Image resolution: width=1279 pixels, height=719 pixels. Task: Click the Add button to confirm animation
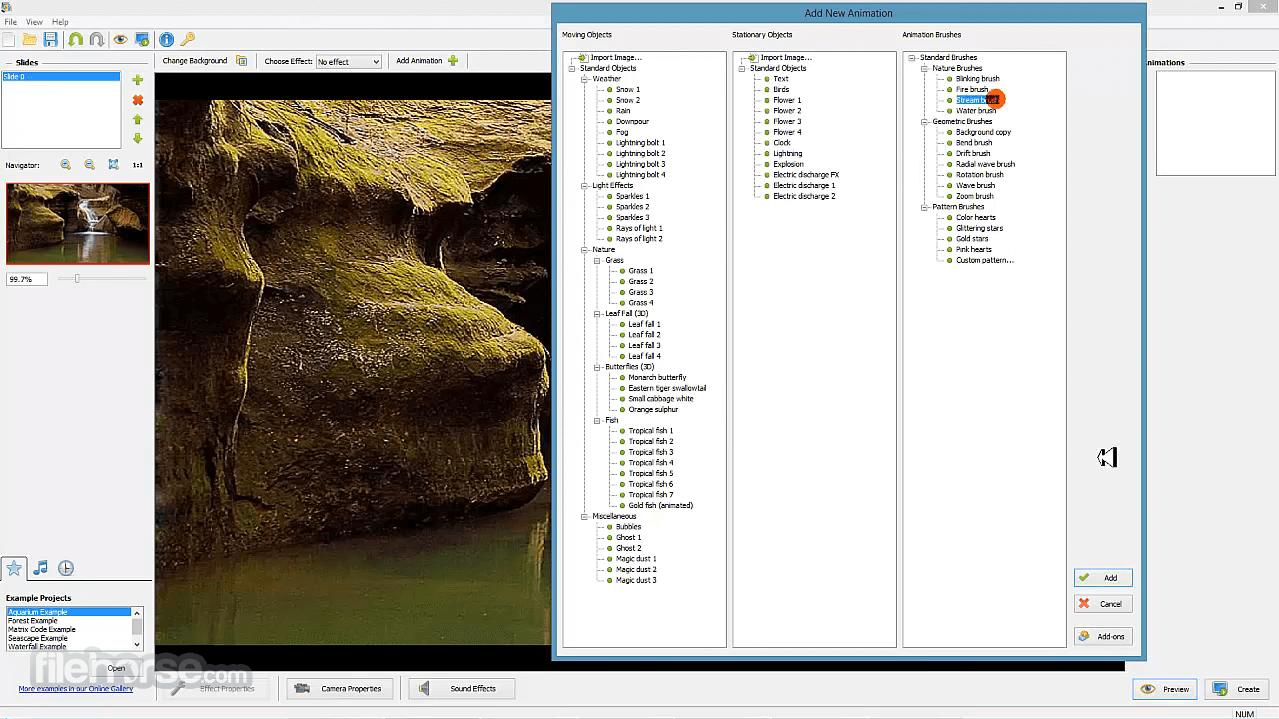[1102, 577]
